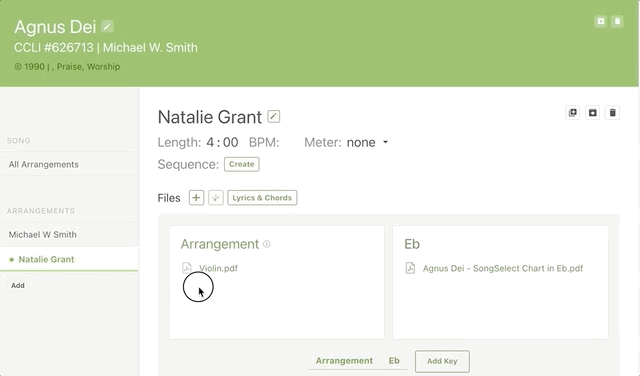This screenshot has height=376, width=640.
Task: Open the Lyrics & Chords editor
Action: [262, 198]
